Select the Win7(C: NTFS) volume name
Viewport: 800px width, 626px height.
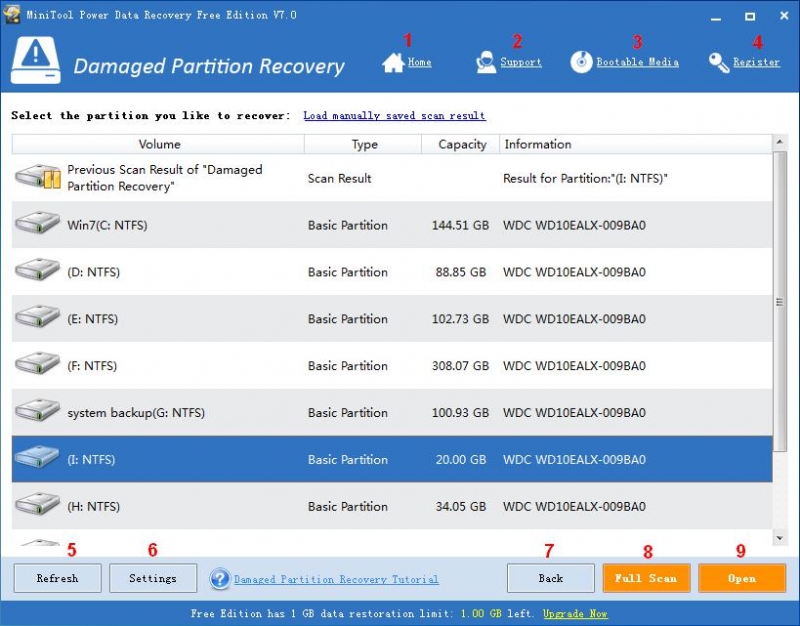point(107,225)
